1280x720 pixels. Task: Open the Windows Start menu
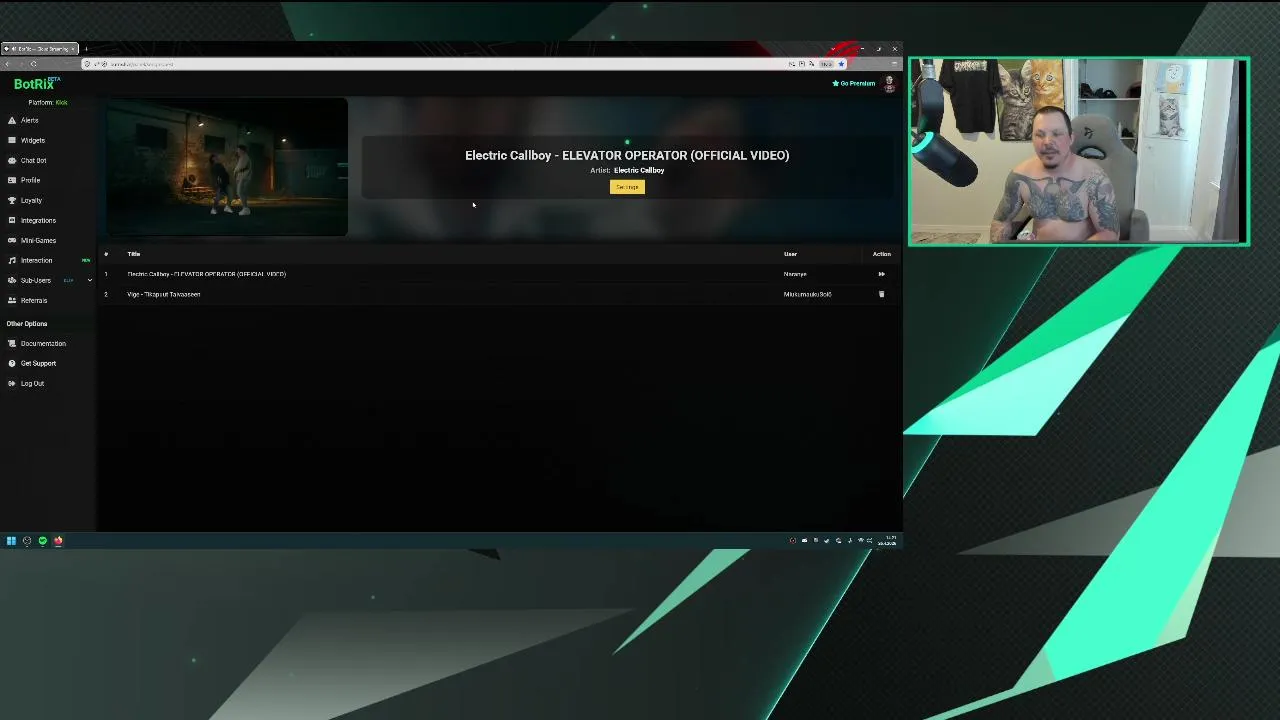11,541
